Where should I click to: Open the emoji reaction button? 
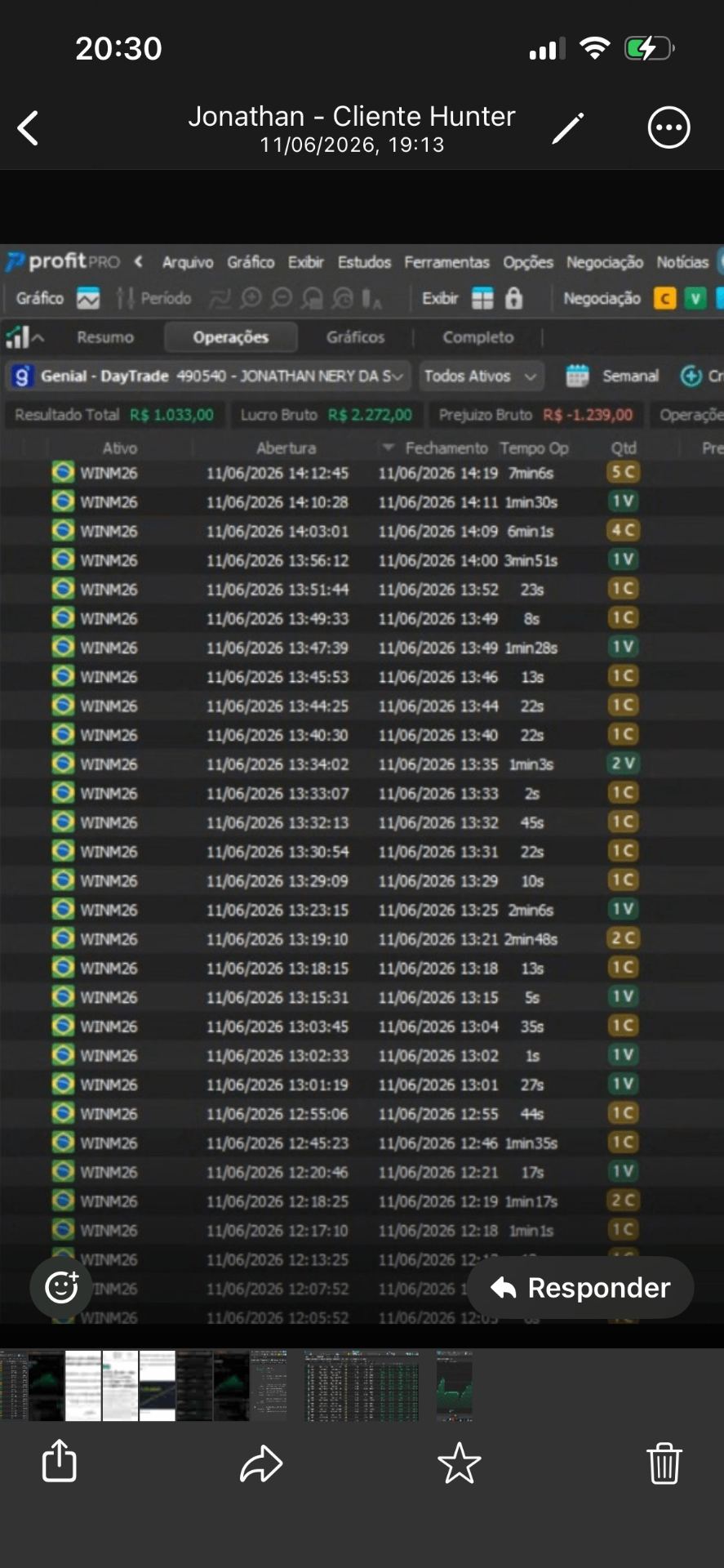61,1287
